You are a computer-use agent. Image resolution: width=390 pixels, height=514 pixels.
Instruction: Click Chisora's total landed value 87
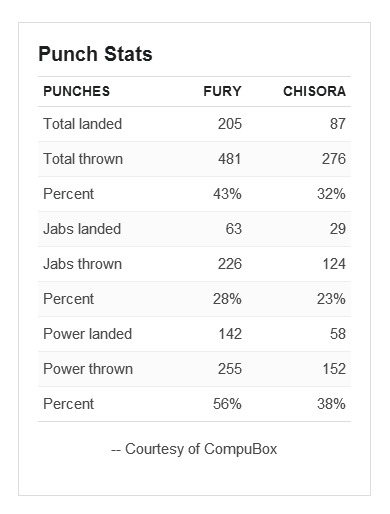click(x=338, y=124)
